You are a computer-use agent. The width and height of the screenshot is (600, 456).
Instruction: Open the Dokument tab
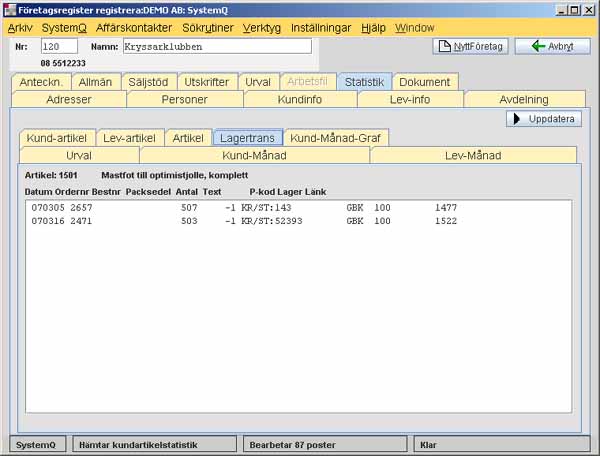click(x=425, y=82)
